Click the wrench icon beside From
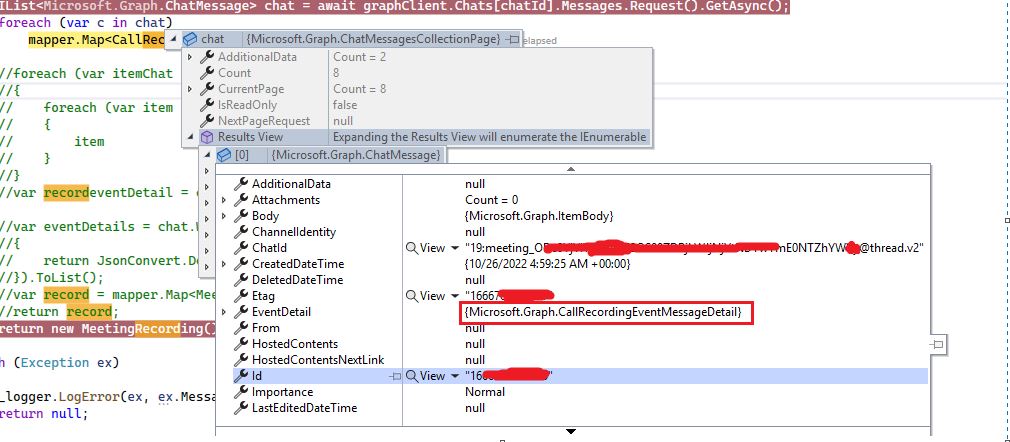This screenshot has height=442, width=1010. click(241, 328)
